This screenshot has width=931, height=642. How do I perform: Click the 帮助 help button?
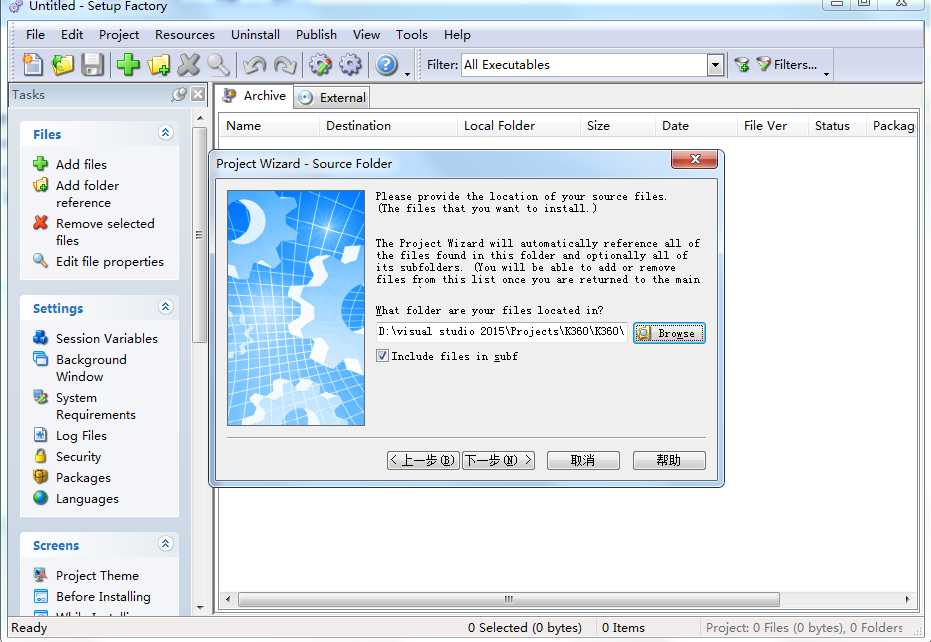[669, 460]
